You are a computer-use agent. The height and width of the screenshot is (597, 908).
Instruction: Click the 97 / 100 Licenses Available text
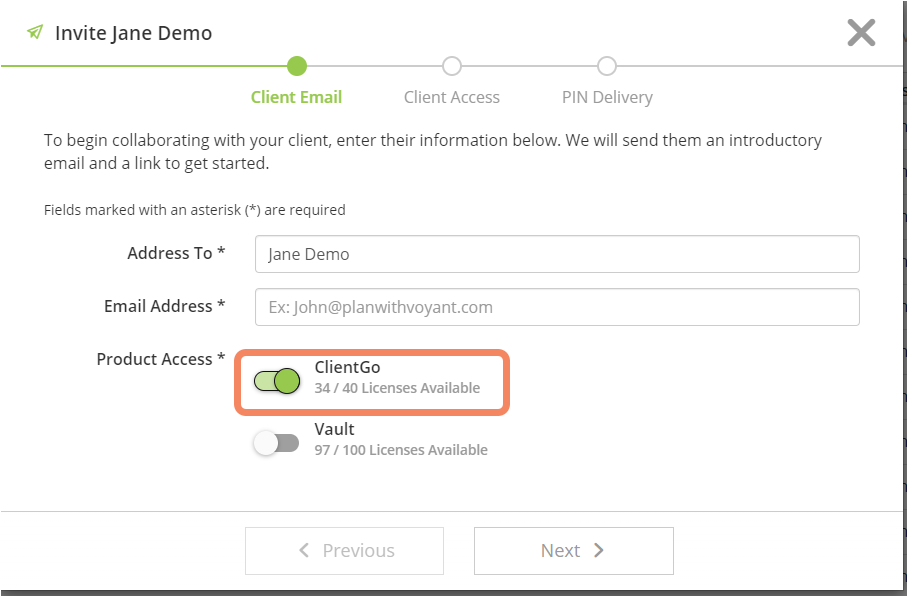click(x=401, y=450)
